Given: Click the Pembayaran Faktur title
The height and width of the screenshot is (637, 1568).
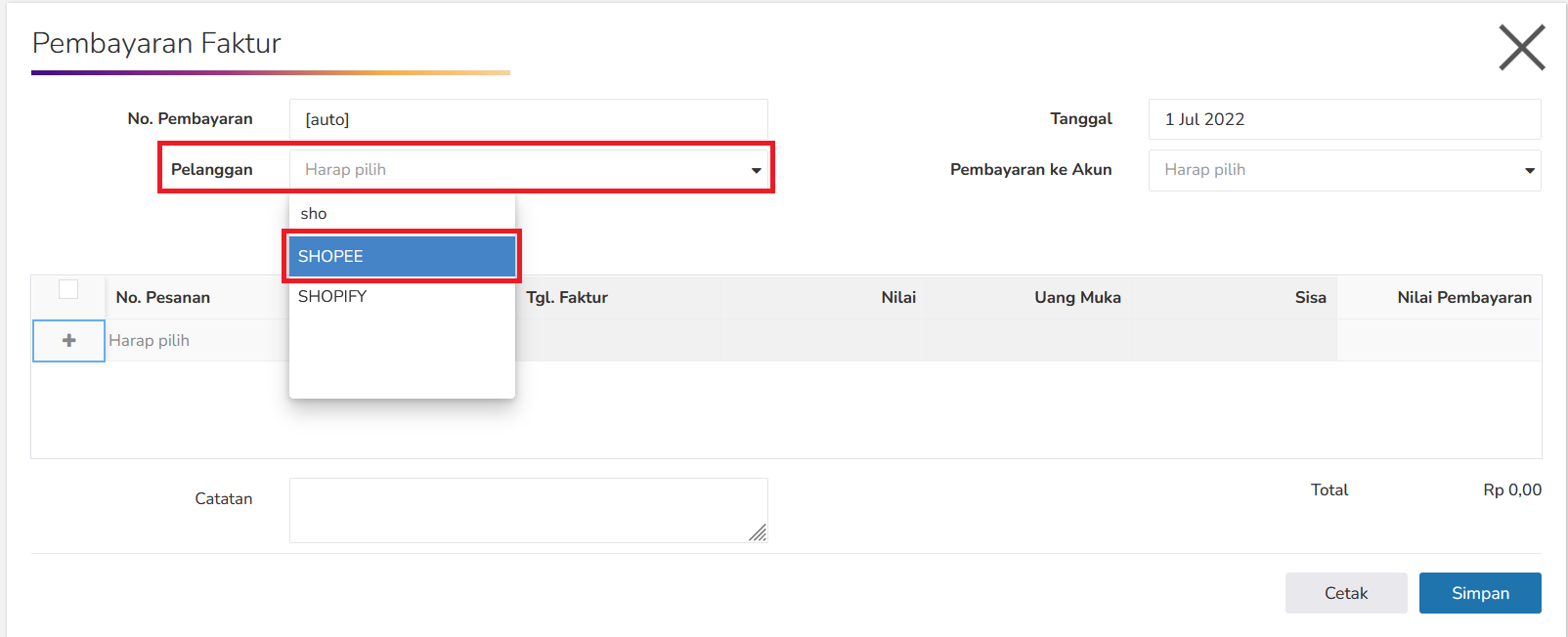Looking at the screenshot, I should [156, 43].
